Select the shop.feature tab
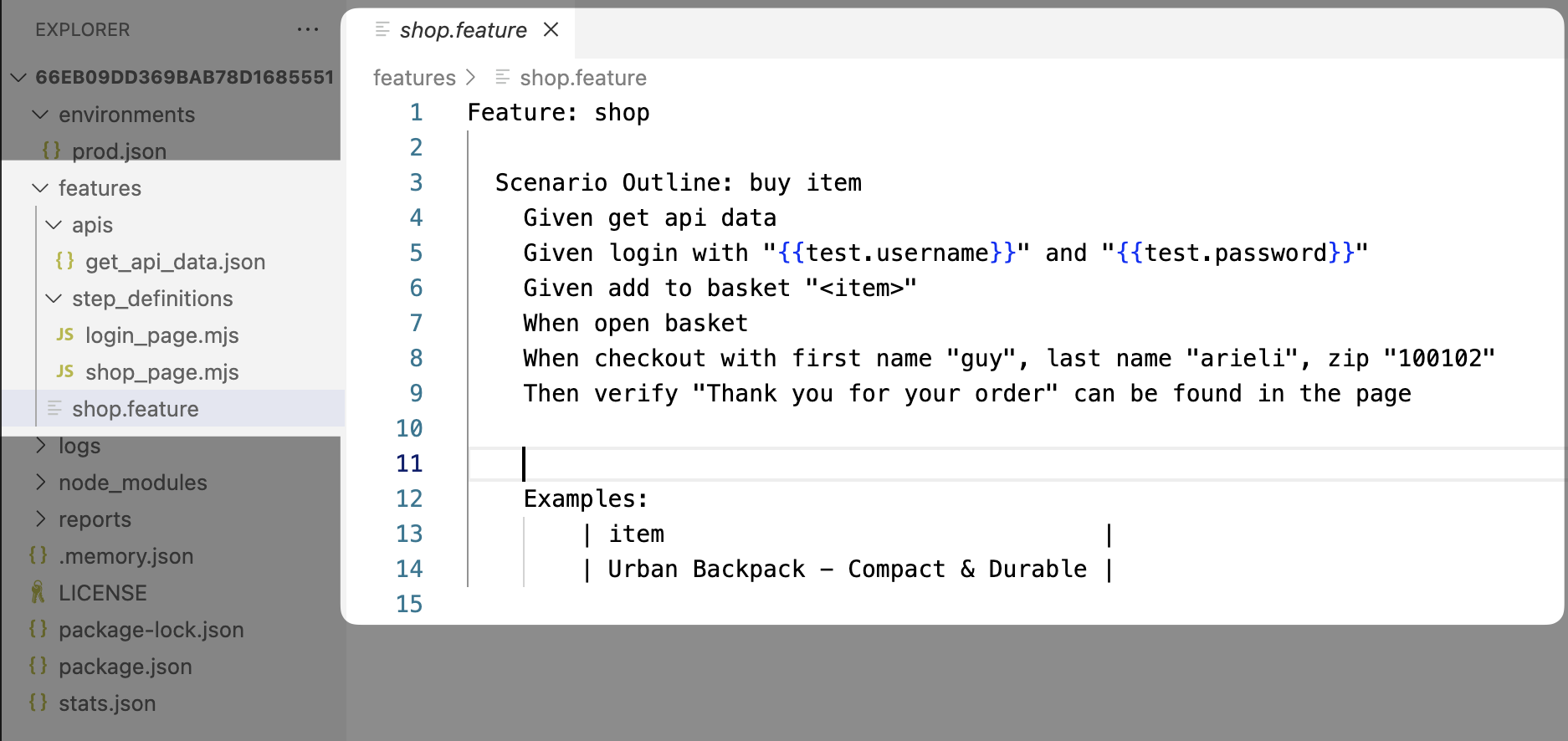Image resolution: width=1568 pixels, height=741 pixels. coord(463,30)
